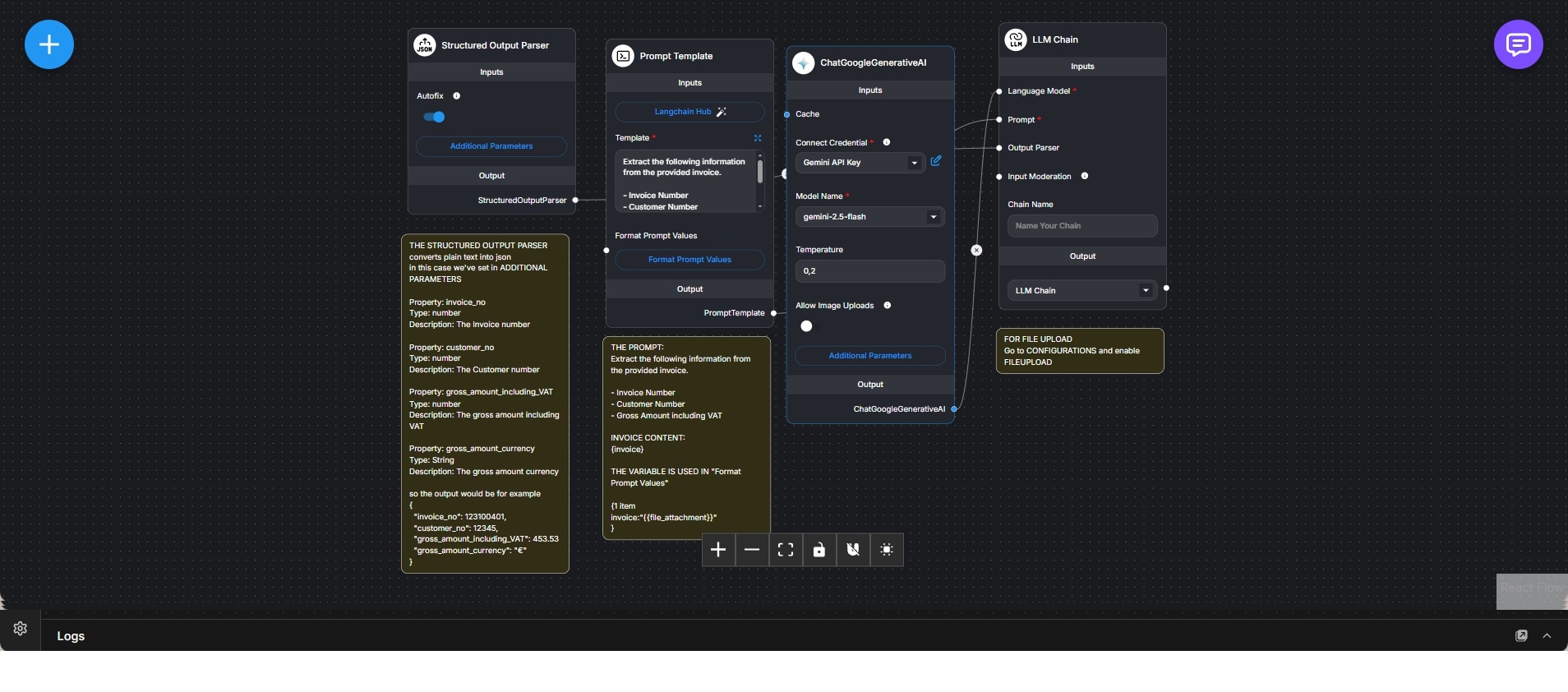Click the zoom out canvas control
Screen dimensions: 1568x692
(752, 550)
